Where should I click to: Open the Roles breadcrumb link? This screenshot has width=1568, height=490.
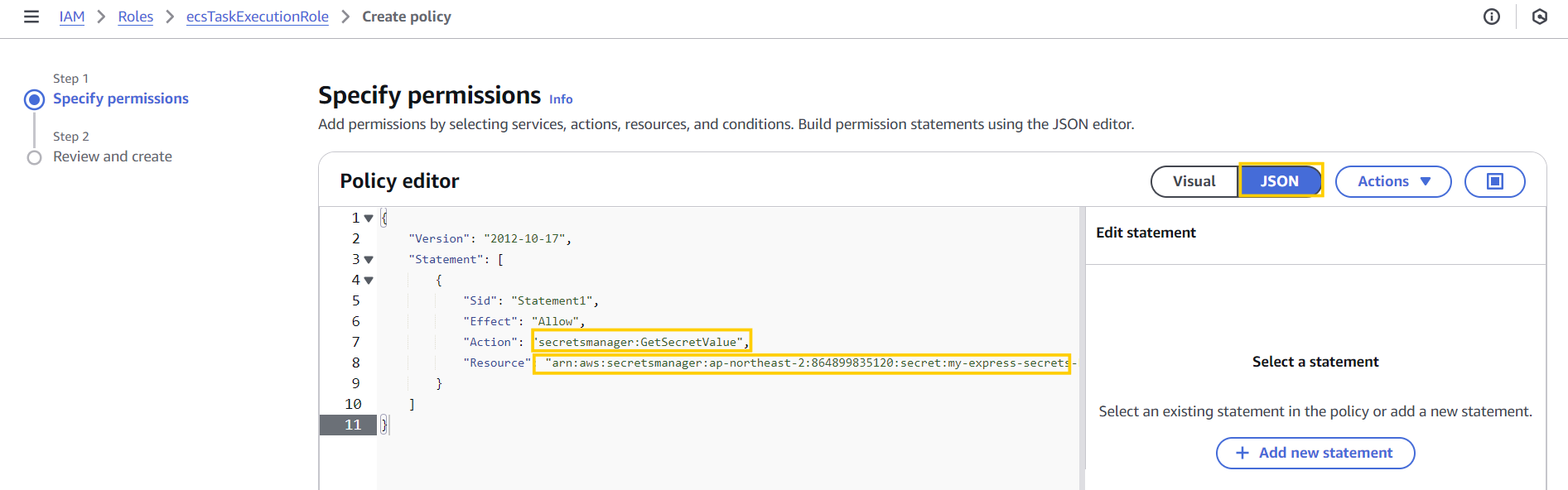coord(135,17)
